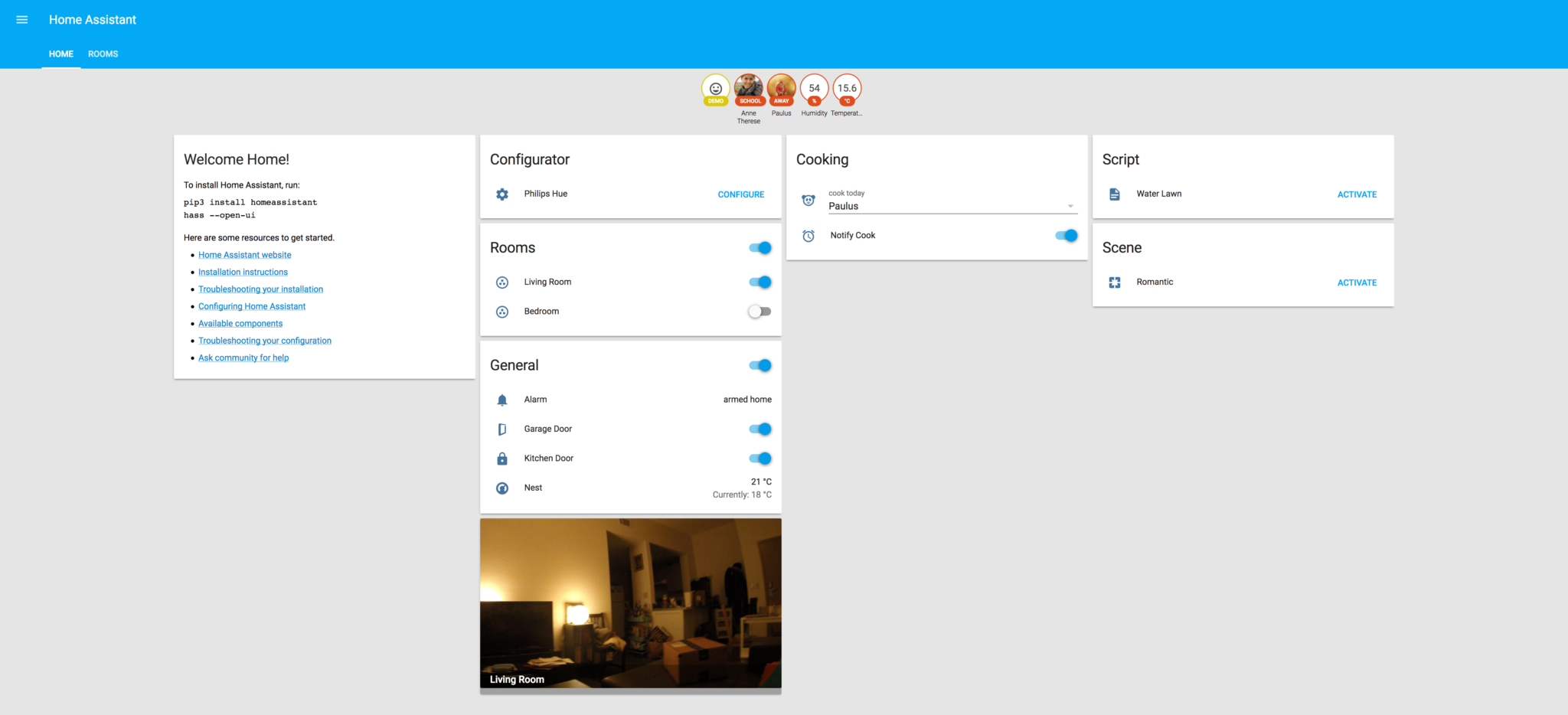Select the HOME tab
This screenshot has width=1568, height=715.
coord(60,54)
